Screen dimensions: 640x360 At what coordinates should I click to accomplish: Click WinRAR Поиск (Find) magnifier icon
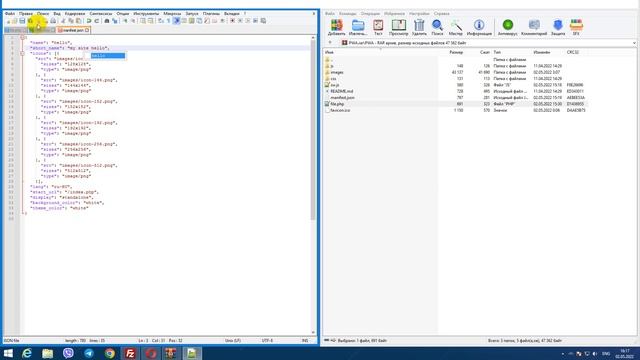point(437,27)
